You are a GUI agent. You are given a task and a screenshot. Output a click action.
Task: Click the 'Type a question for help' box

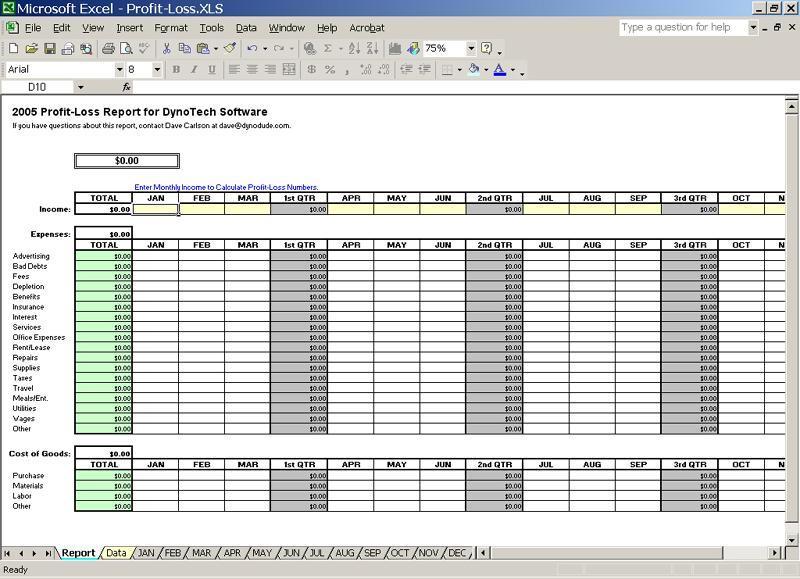coord(683,28)
